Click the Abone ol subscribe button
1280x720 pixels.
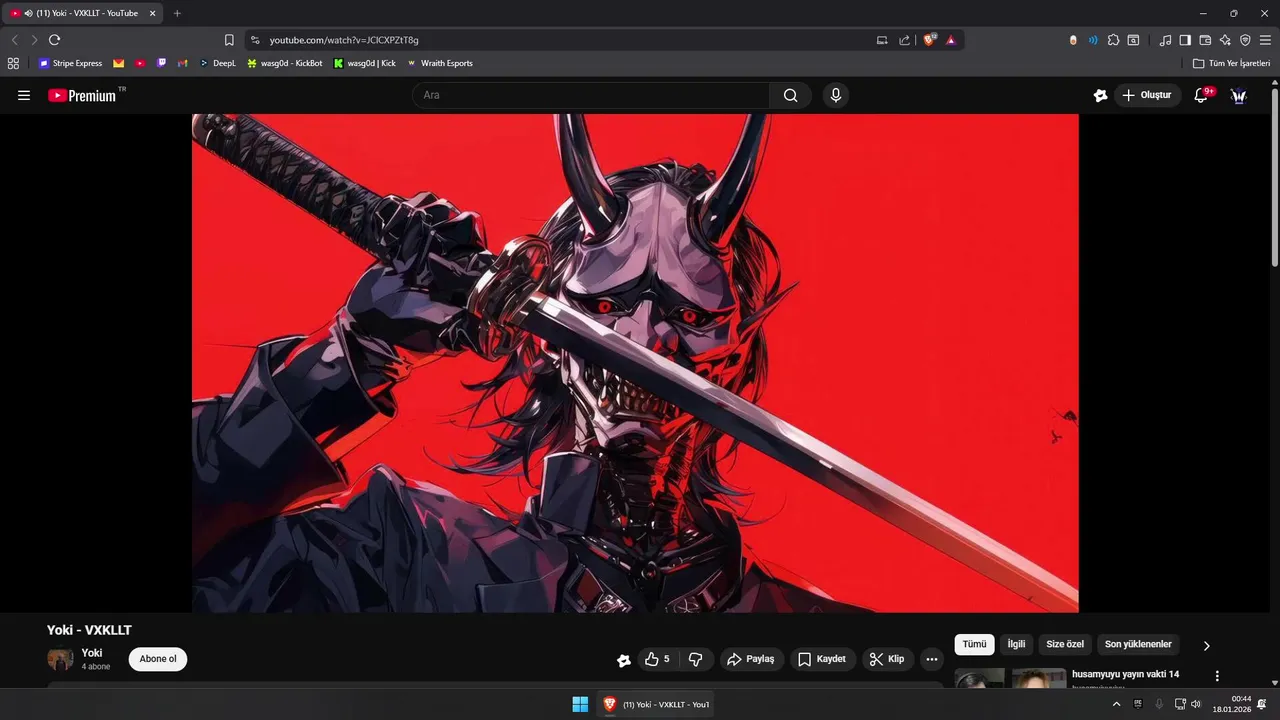(158, 659)
